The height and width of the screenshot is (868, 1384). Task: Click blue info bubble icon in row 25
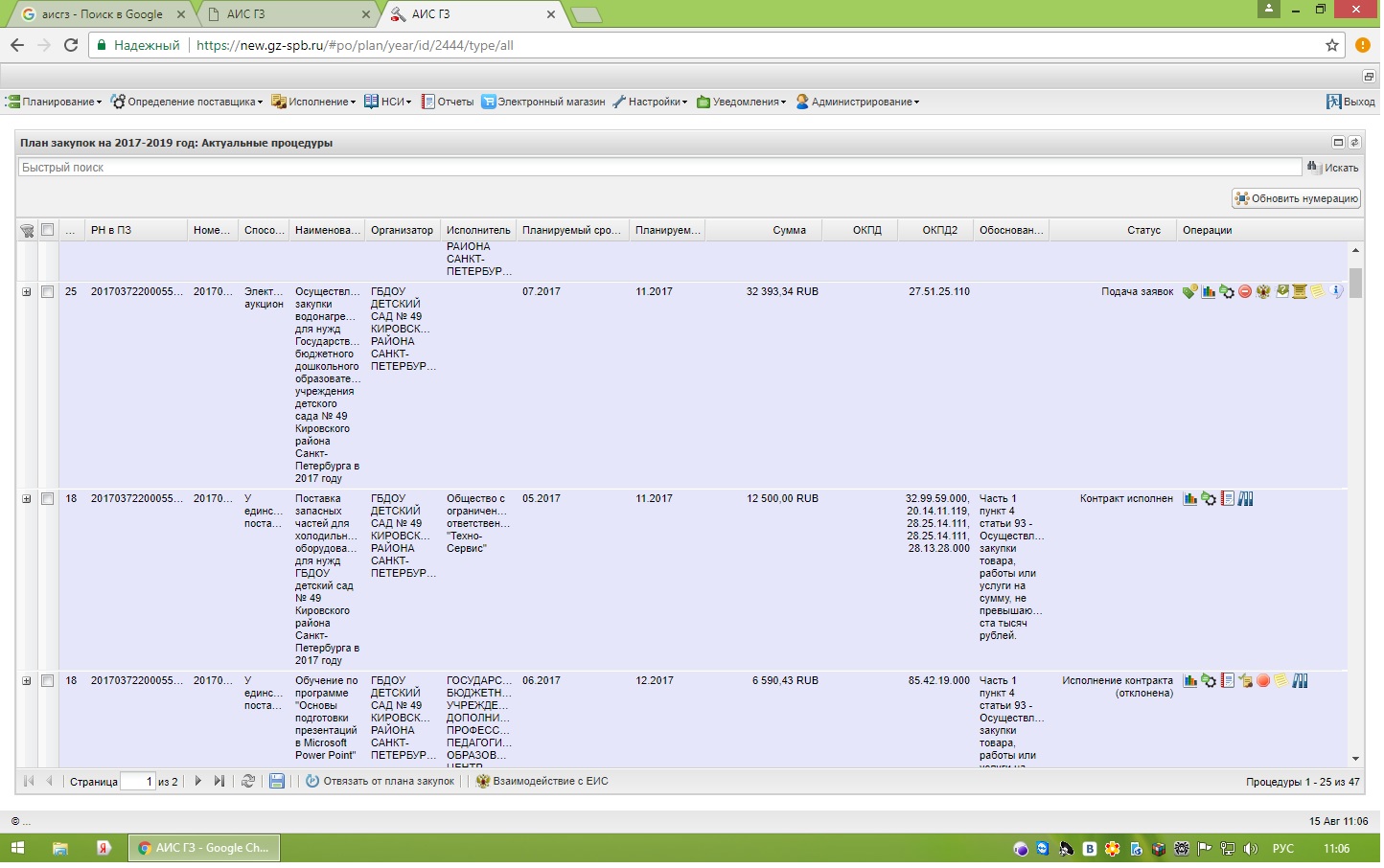point(1338,291)
